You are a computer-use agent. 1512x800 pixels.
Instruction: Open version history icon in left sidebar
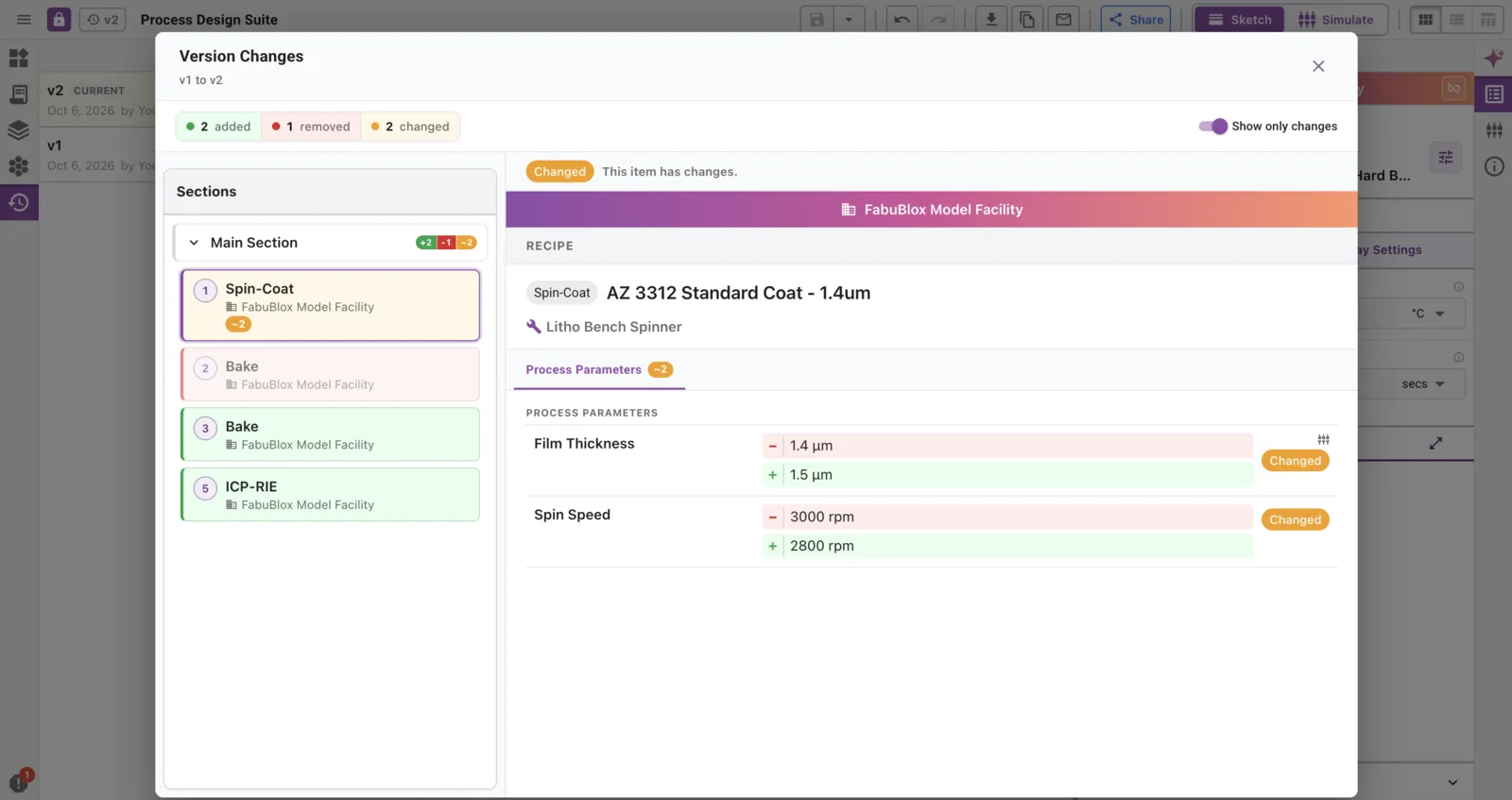tap(19, 202)
